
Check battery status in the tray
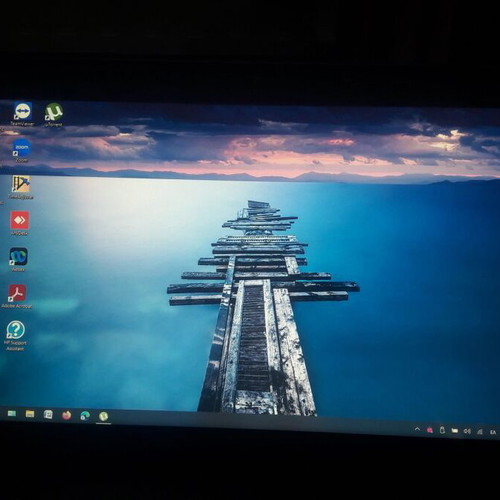click(442, 430)
